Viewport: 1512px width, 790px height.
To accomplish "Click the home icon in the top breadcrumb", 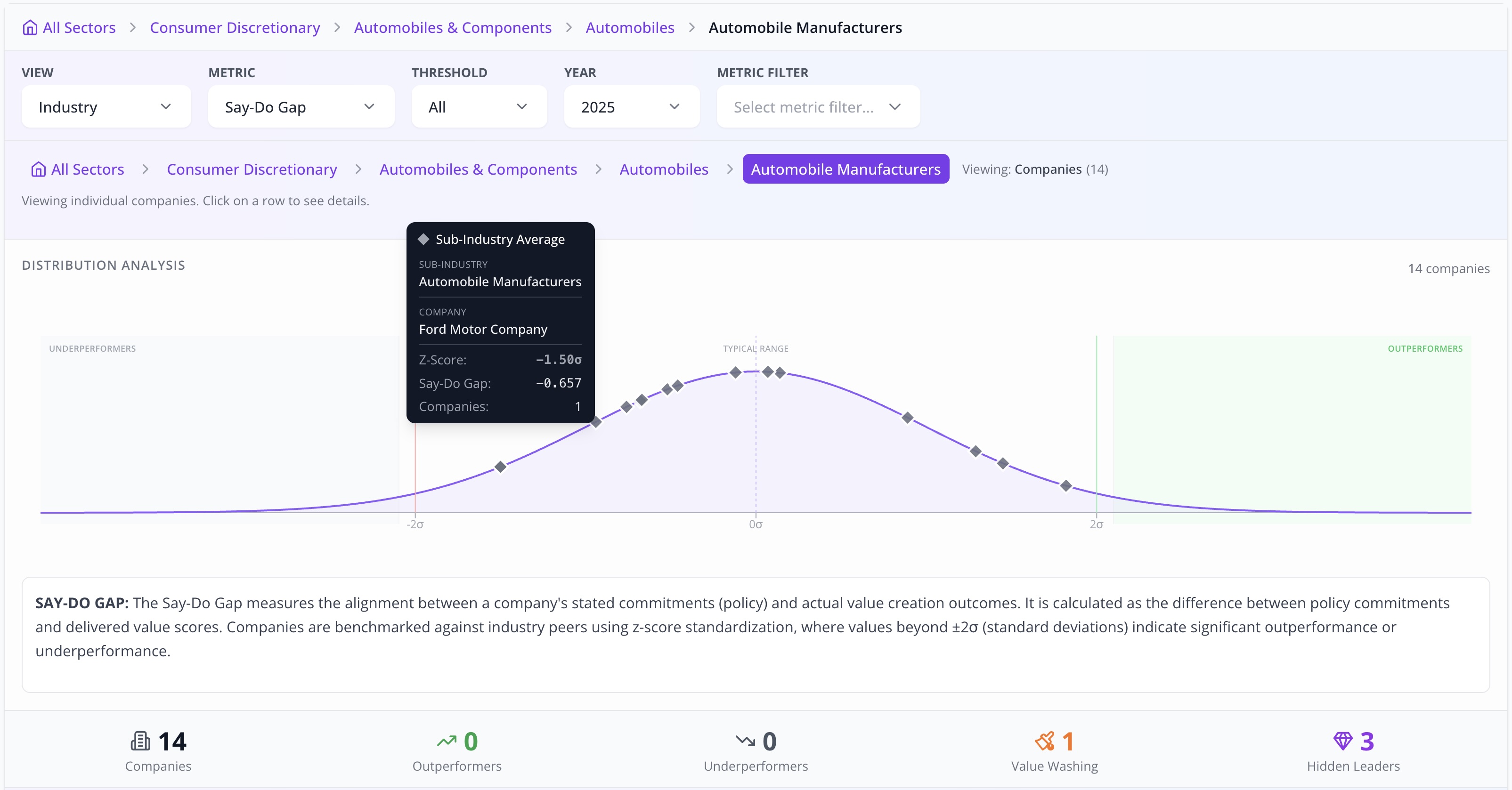I will tap(30, 27).
